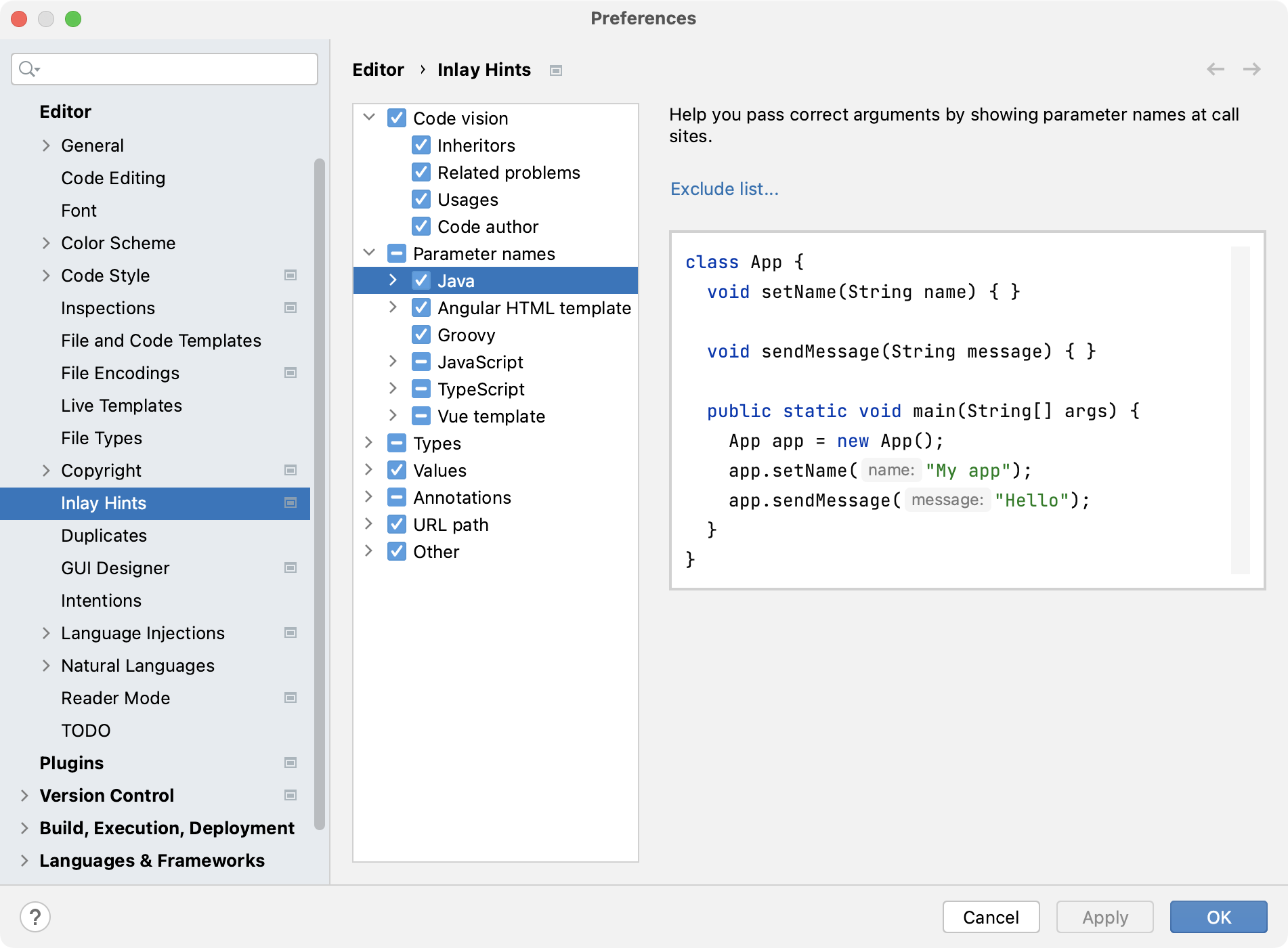This screenshot has width=1288, height=948.
Task: Click the search magnifier icon in settings
Action: [x=28, y=69]
